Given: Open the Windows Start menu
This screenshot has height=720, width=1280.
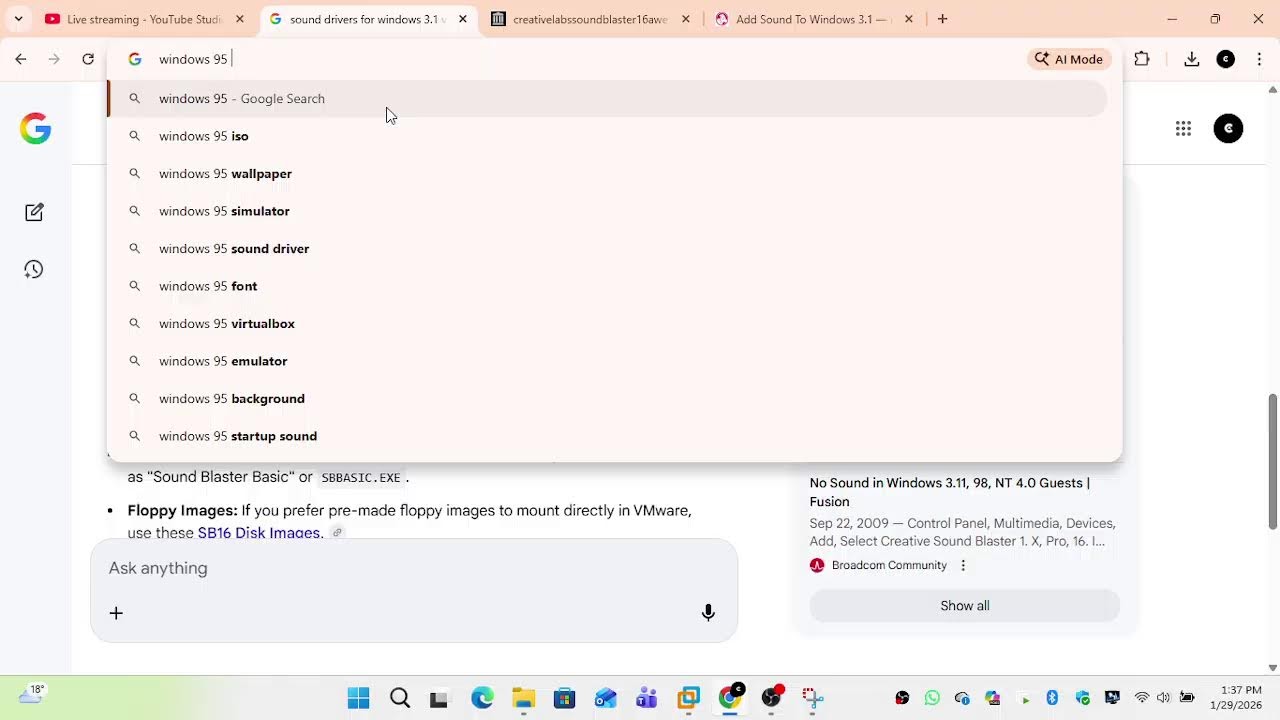Looking at the screenshot, I should tap(358, 698).
